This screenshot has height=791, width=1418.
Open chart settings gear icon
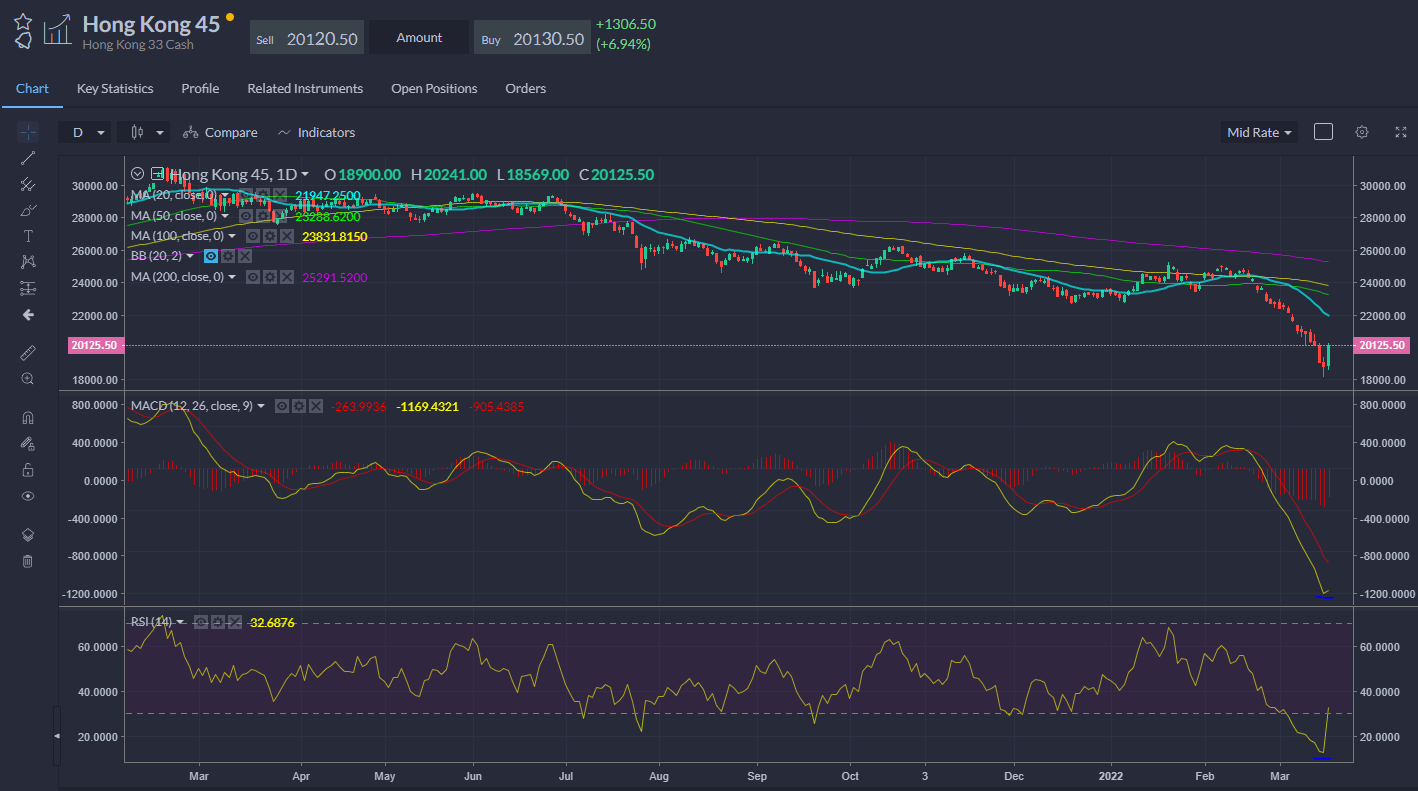pos(1361,132)
